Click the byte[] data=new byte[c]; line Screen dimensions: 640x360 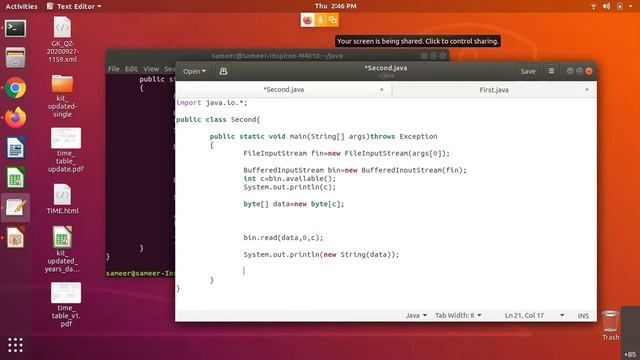[293, 204]
